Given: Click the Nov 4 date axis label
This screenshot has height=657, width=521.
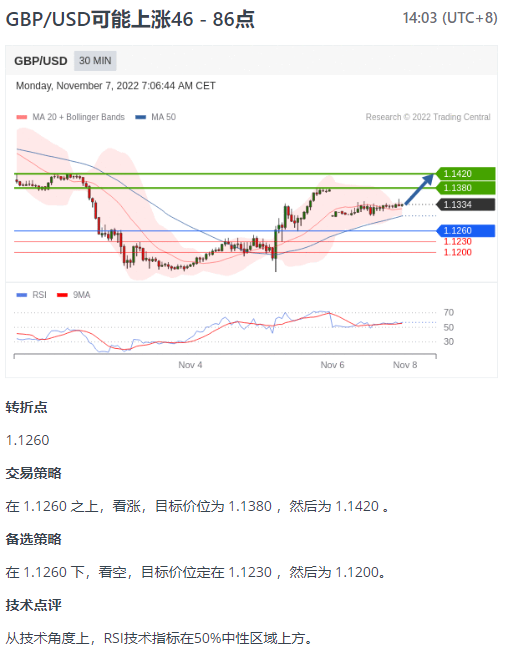Looking at the screenshot, I should 190,365.
